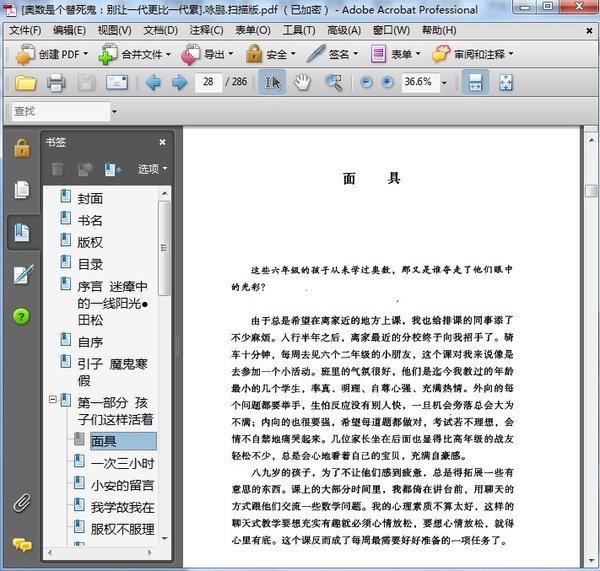This screenshot has height=571, width=600.
Task: Open the Attachments panel using the paperclip icon
Action: (21, 503)
